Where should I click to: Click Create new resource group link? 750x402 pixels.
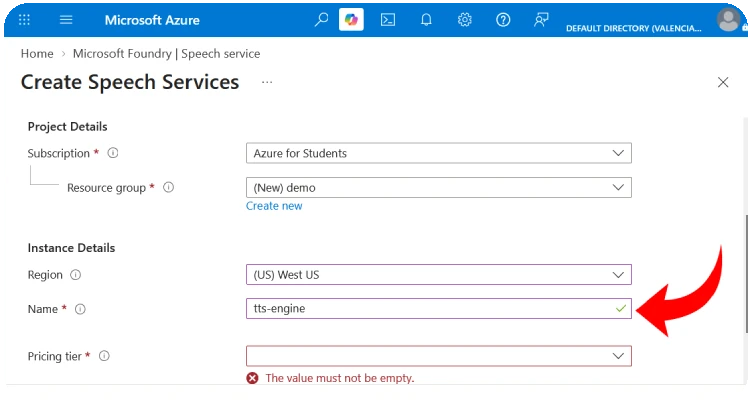274,206
